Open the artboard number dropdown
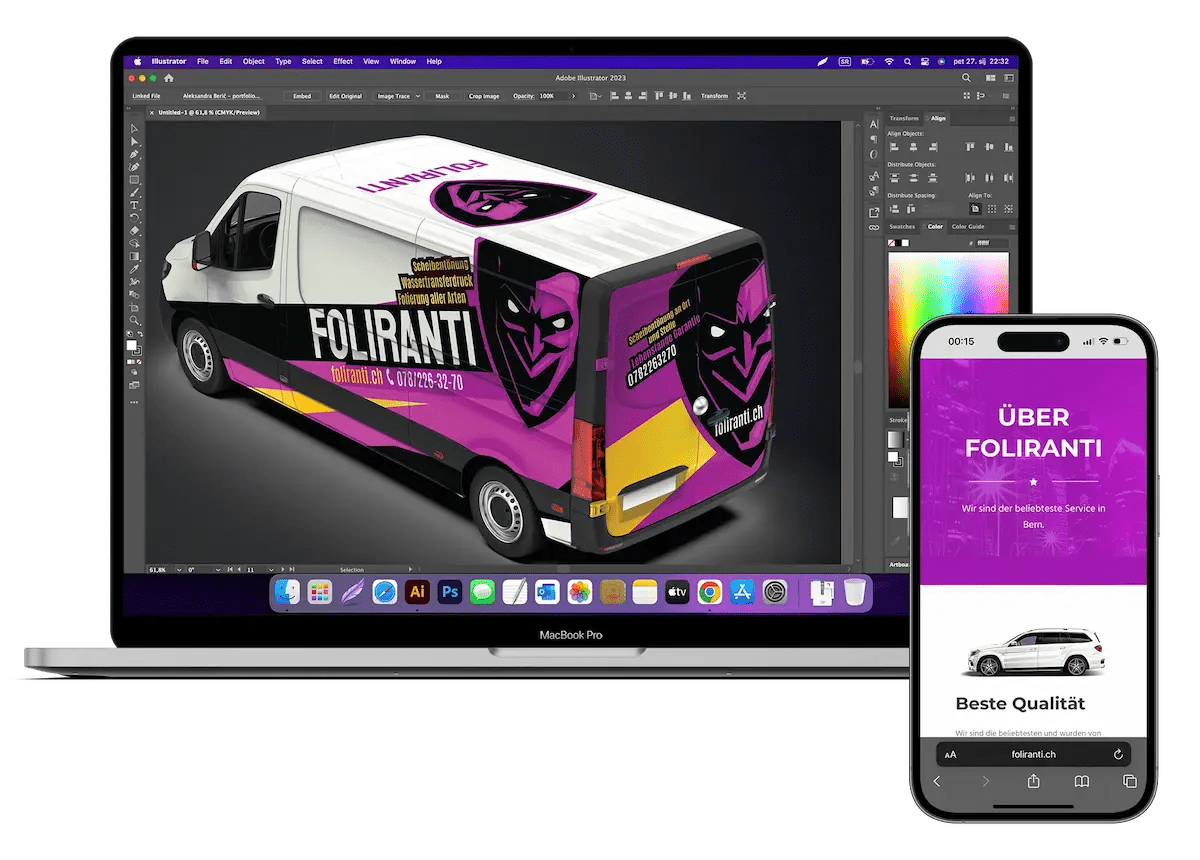The image size is (1200, 860). pos(269,569)
